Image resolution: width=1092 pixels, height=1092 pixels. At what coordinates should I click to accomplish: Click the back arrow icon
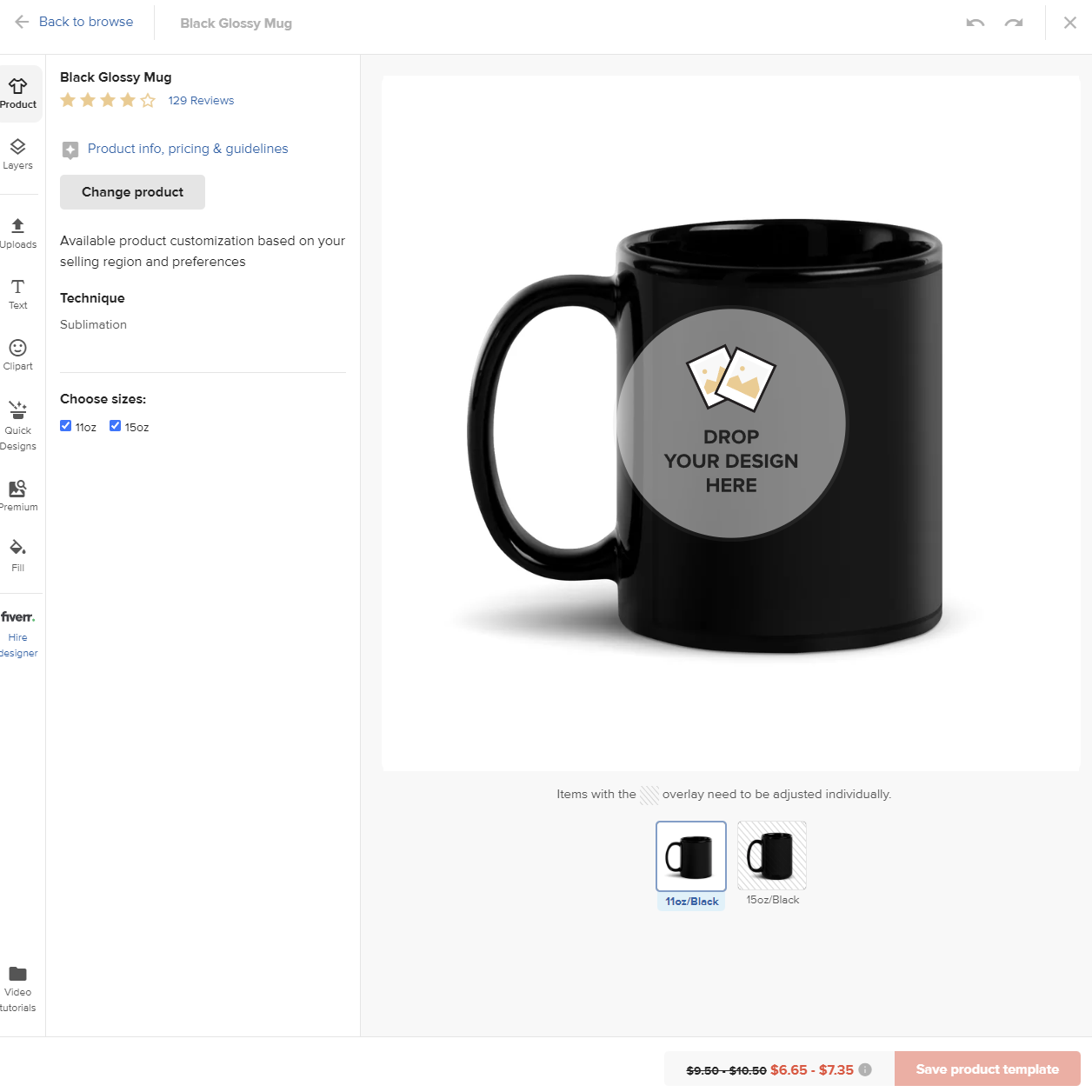tap(22, 22)
